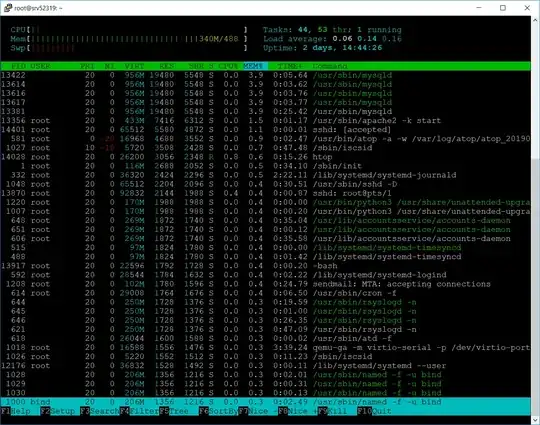Click F10 Quit in footer bar
Image resolution: width=540 pixels, height=425 pixels.
[x=374, y=411]
